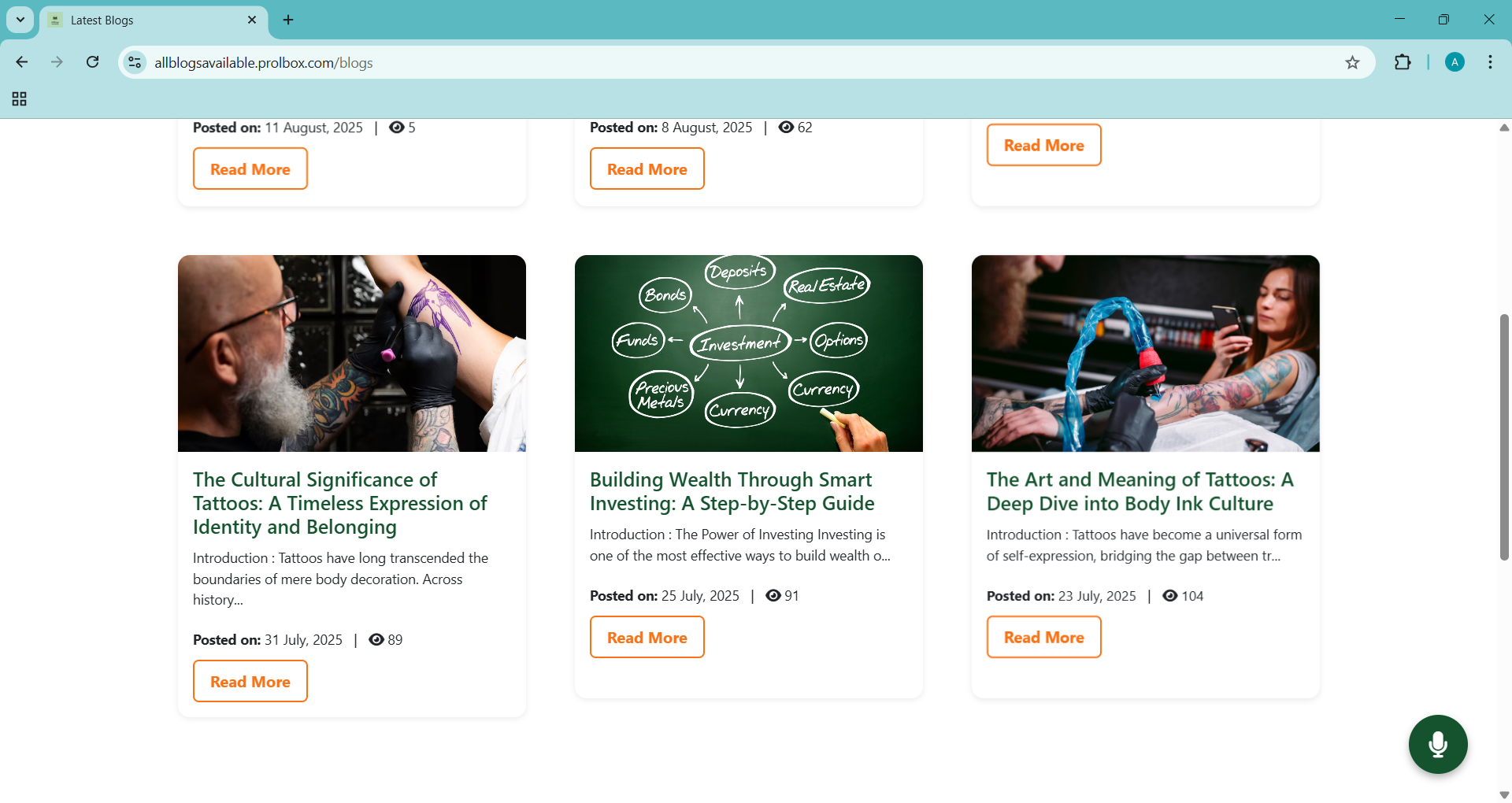Expand the tab search dropdown arrow
1512x803 pixels.
pyautogui.click(x=20, y=20)
